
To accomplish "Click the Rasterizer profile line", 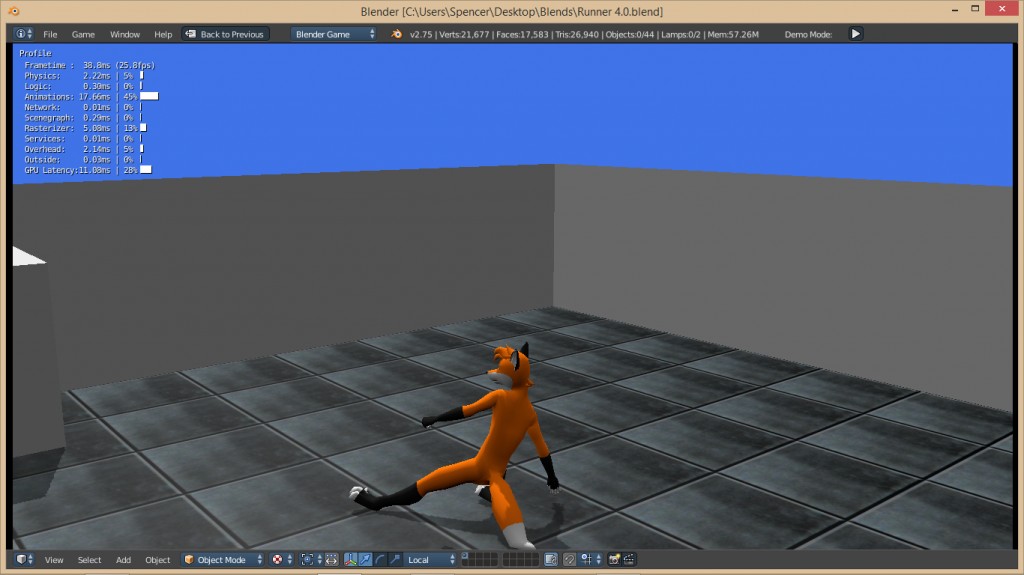I will tap(86, 128).
